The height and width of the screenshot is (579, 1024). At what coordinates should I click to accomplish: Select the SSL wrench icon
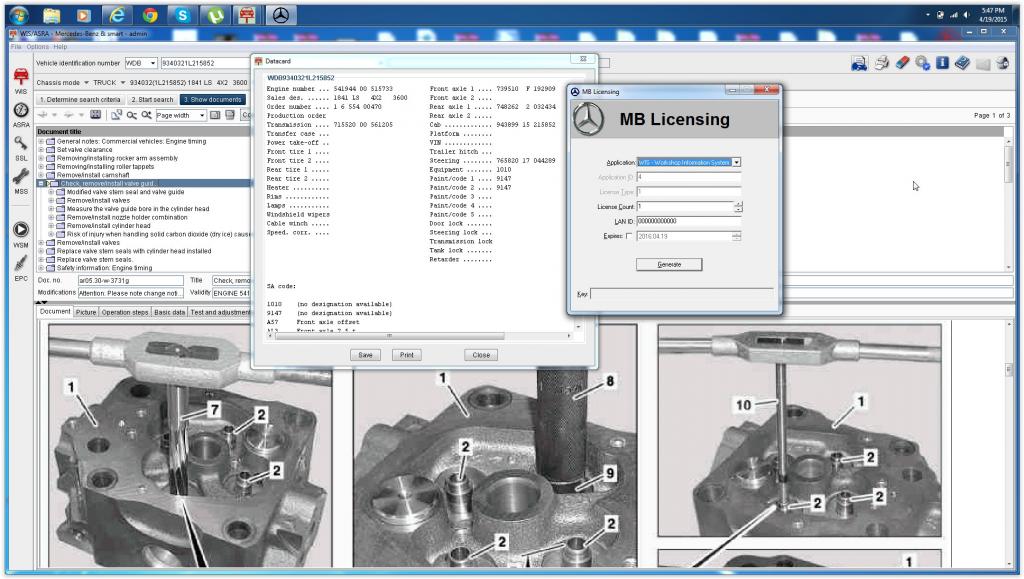[x=19, y=144]
